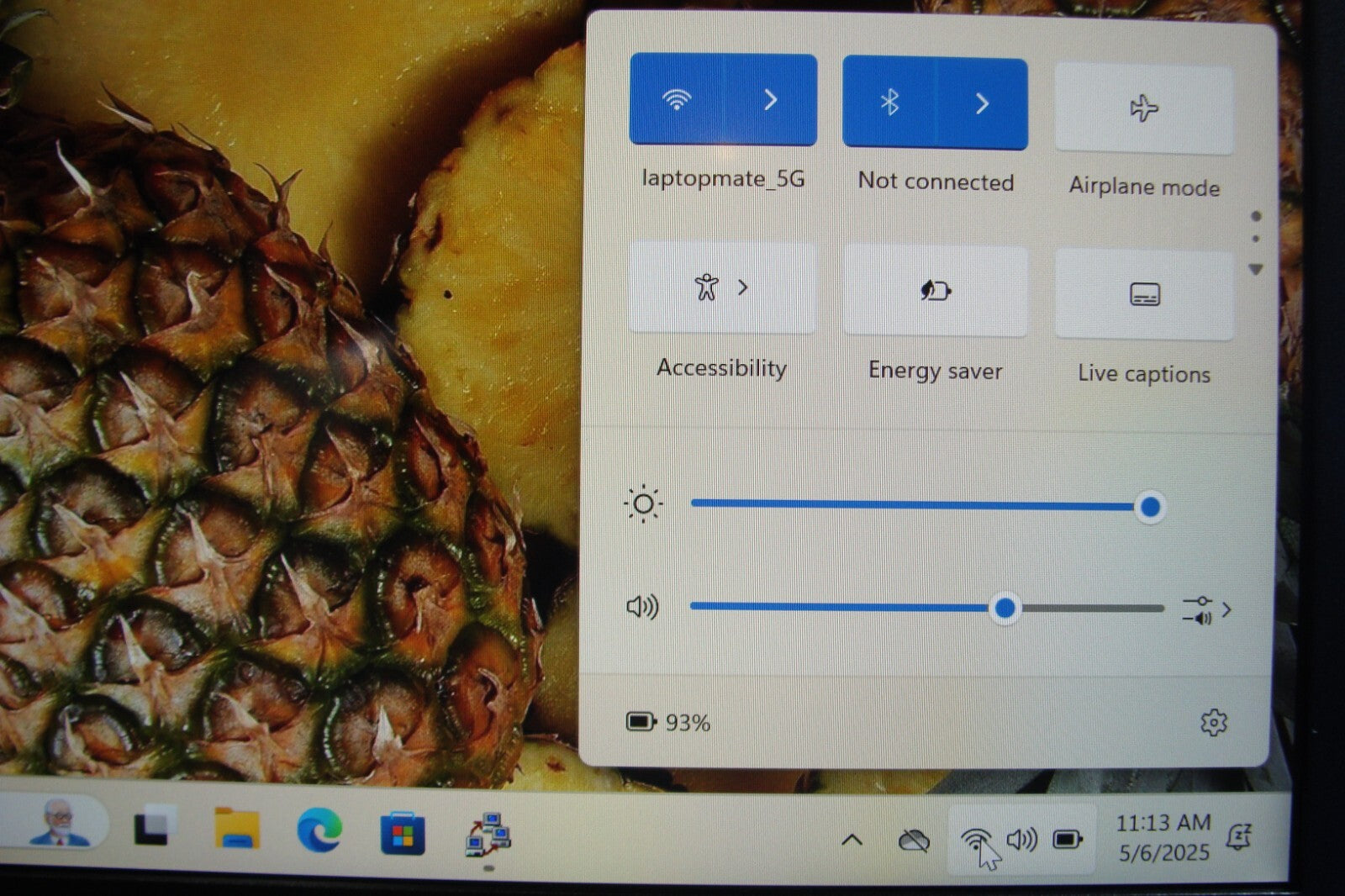The image size is (1345, 896).
Task: Expand Wi-Fi network list arrow
Action: tap(770, 100)
